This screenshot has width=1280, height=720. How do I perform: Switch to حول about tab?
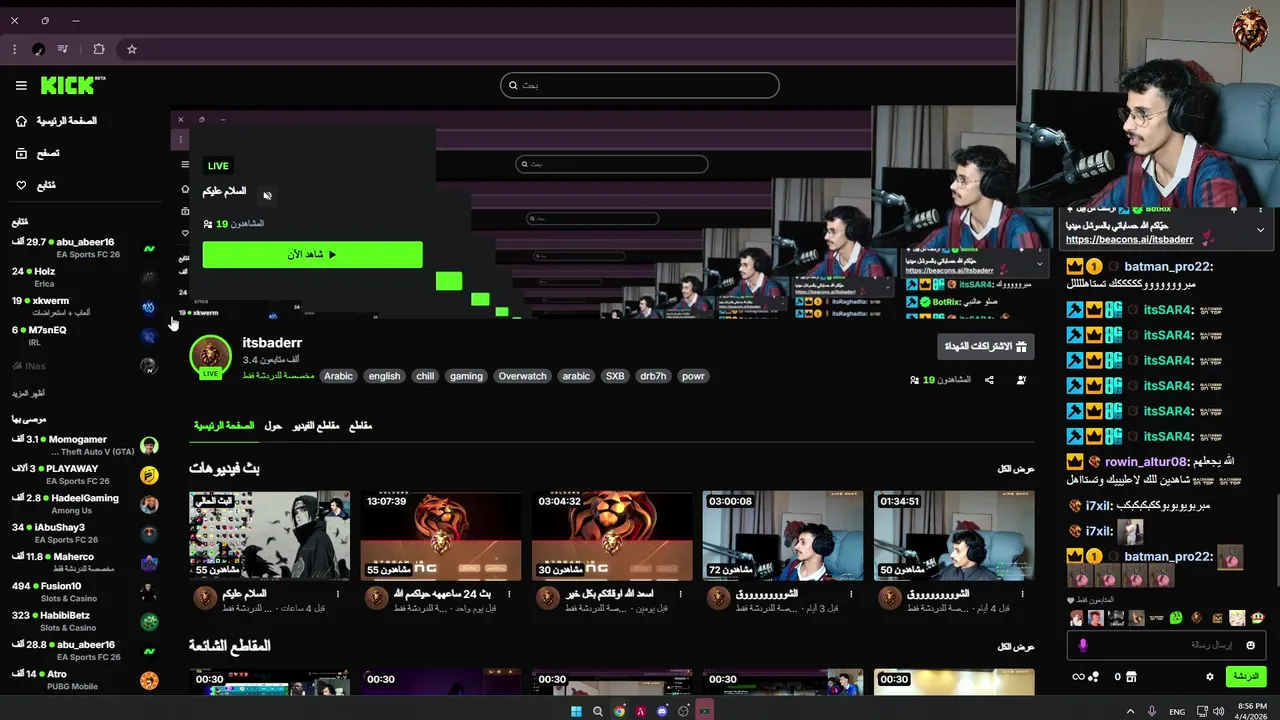click(x=273, y=425)
